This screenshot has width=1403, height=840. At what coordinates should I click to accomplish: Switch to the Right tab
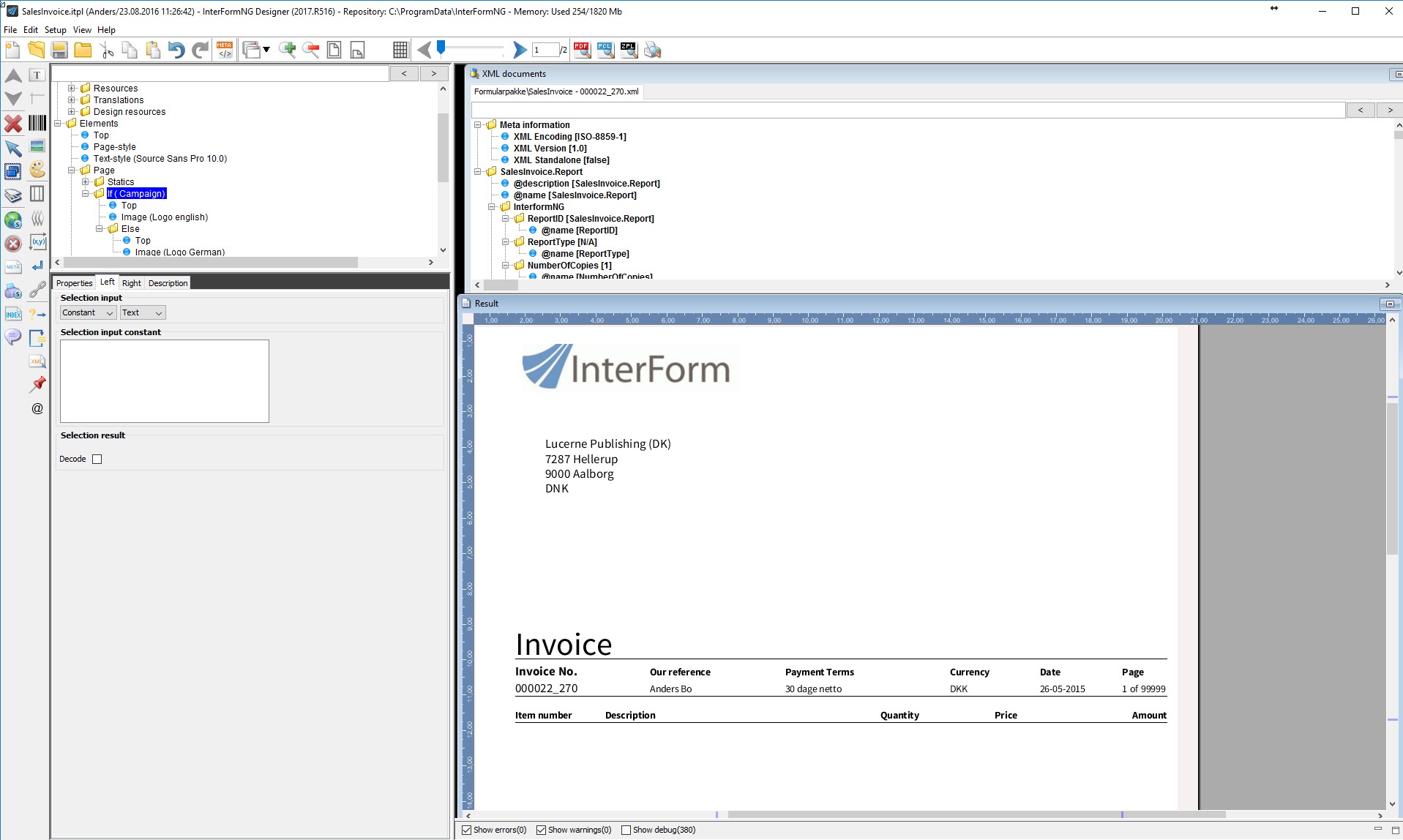pyautogui.click(x=132, y=283)
